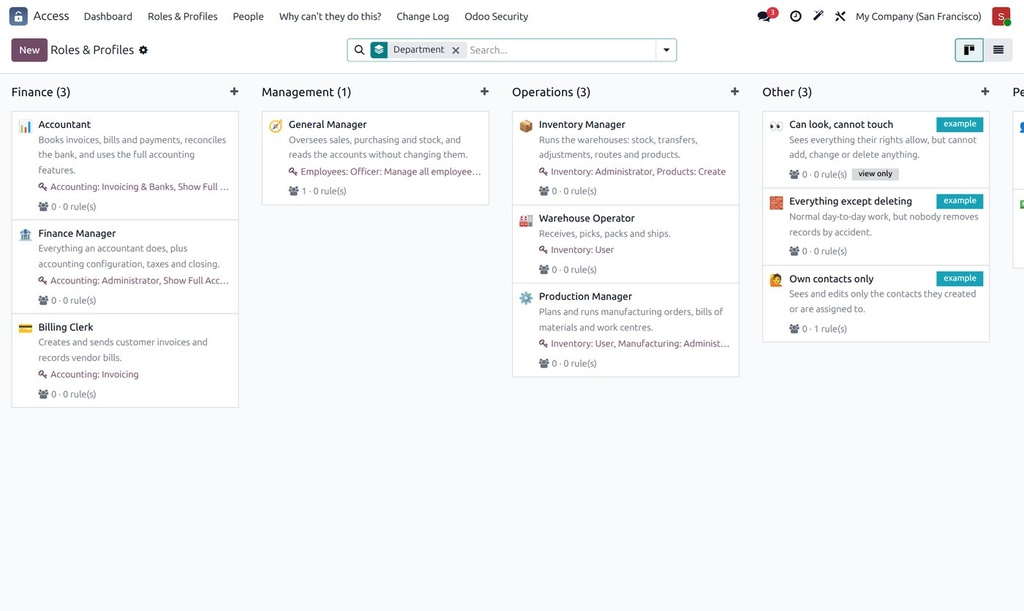Viewport: 1024px width, 611px height.
Task: Open the Production Manager role card
Action: coord(626,330)
